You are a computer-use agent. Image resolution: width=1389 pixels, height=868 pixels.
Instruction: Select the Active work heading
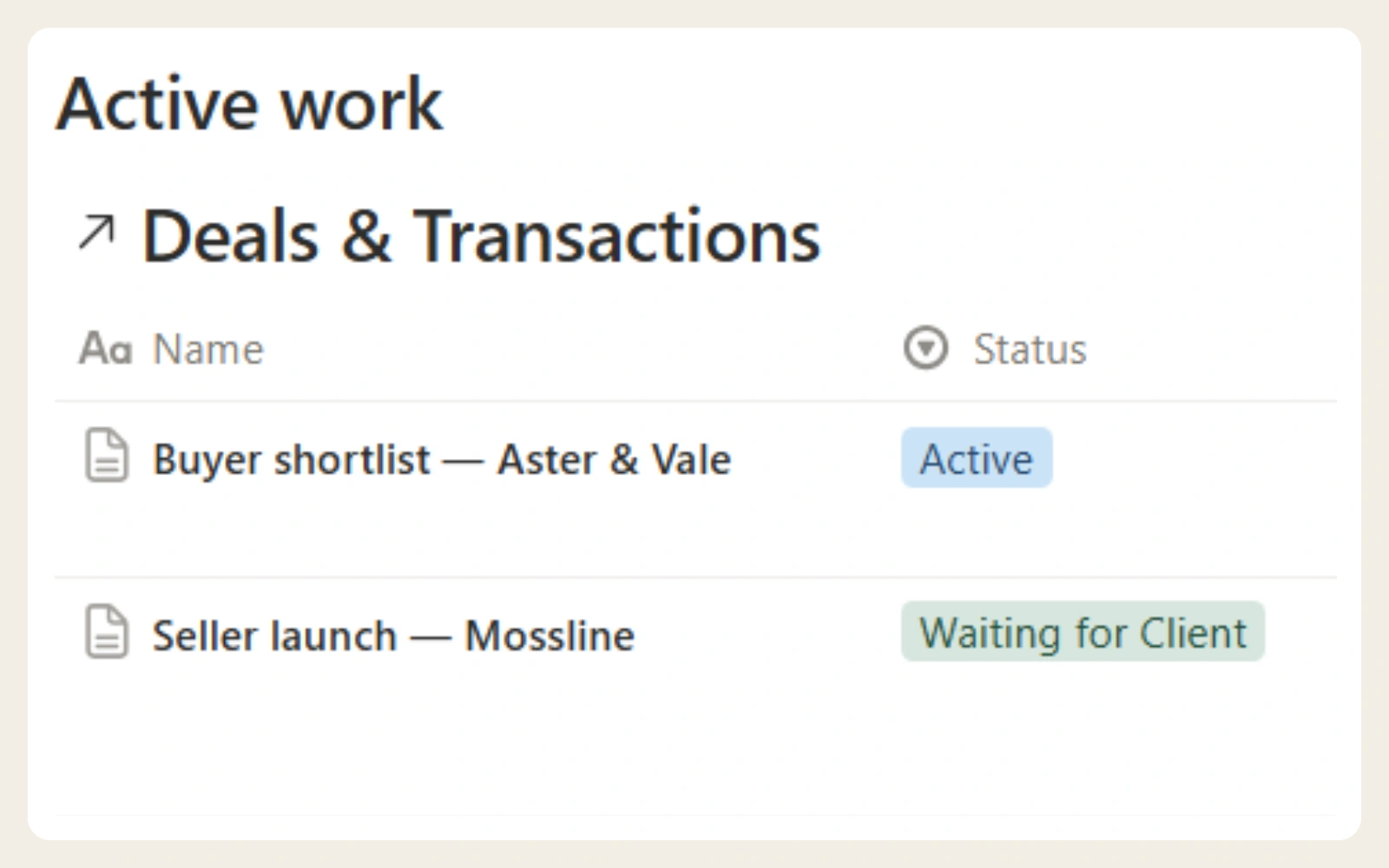coord(250,104)
